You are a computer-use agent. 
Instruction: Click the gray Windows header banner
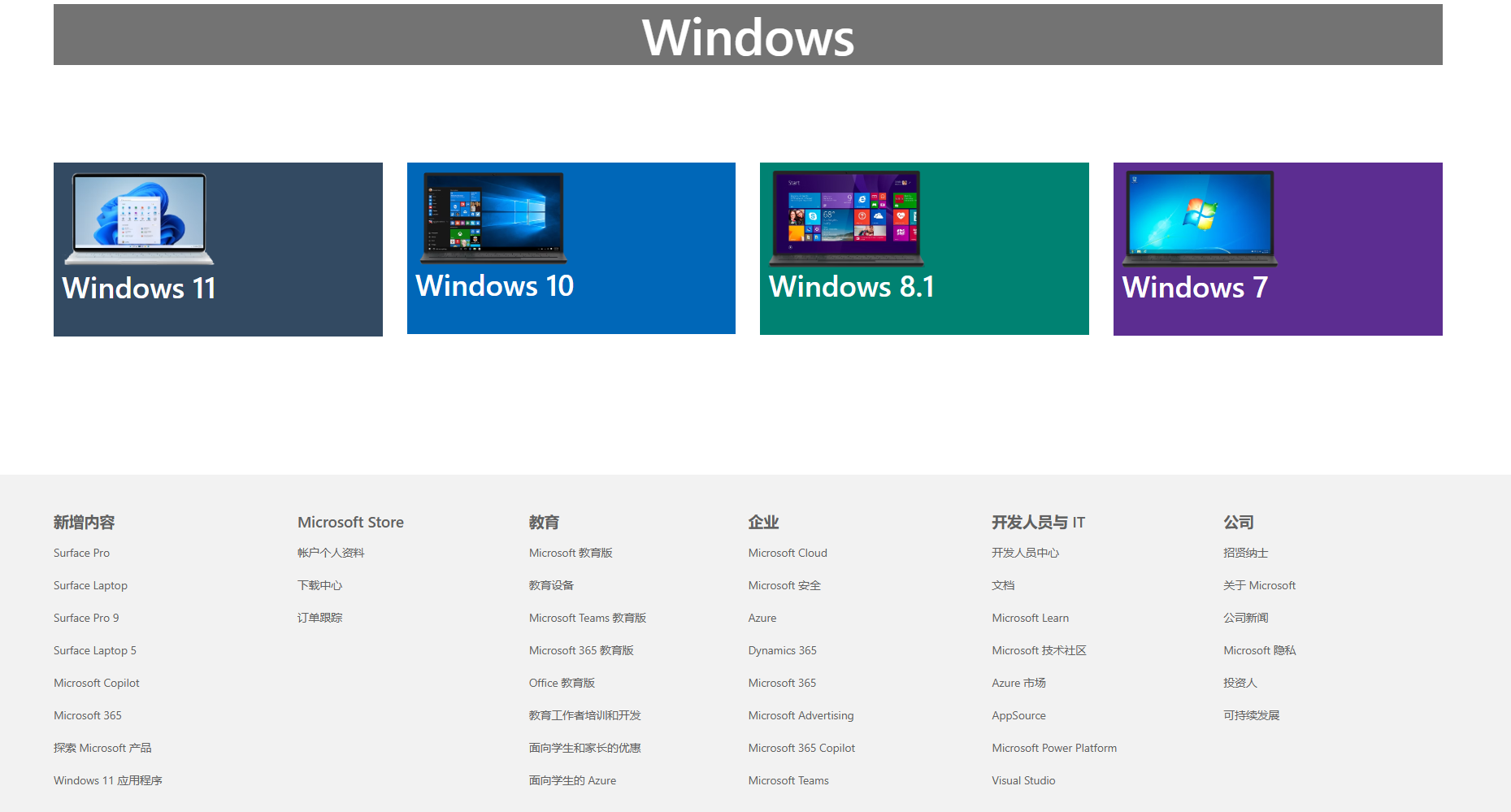tap(748, 35)
